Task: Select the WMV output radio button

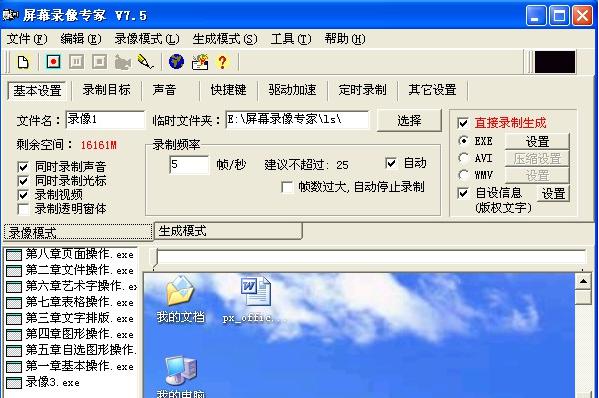Action: [463, 175]
